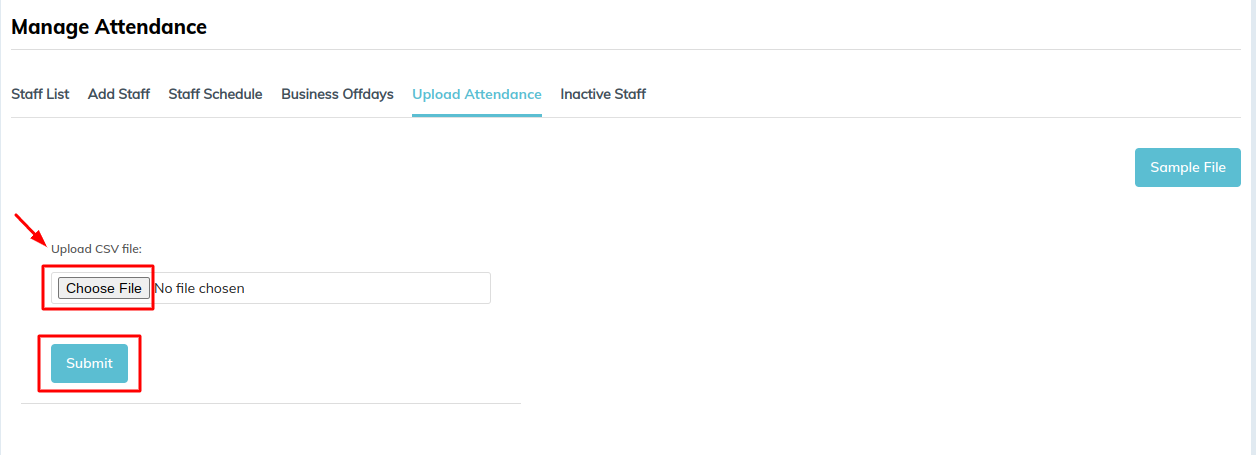Click the 'Upload CSV file:' label

[x=97, y=249]
